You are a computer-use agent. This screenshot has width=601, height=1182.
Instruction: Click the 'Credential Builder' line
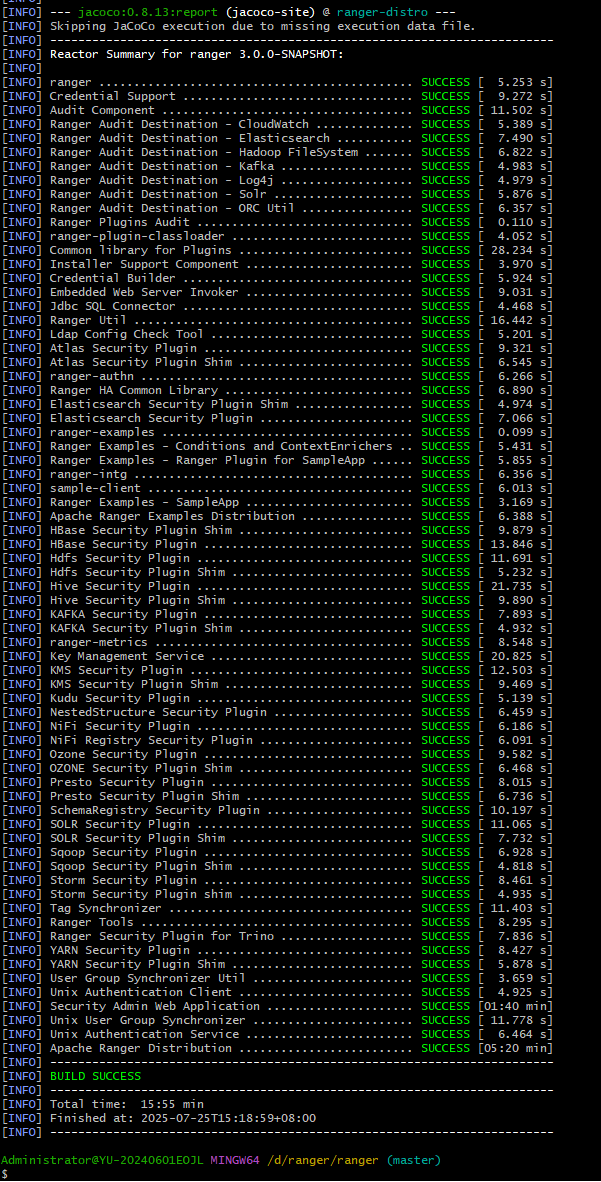(x=278, y=278)
